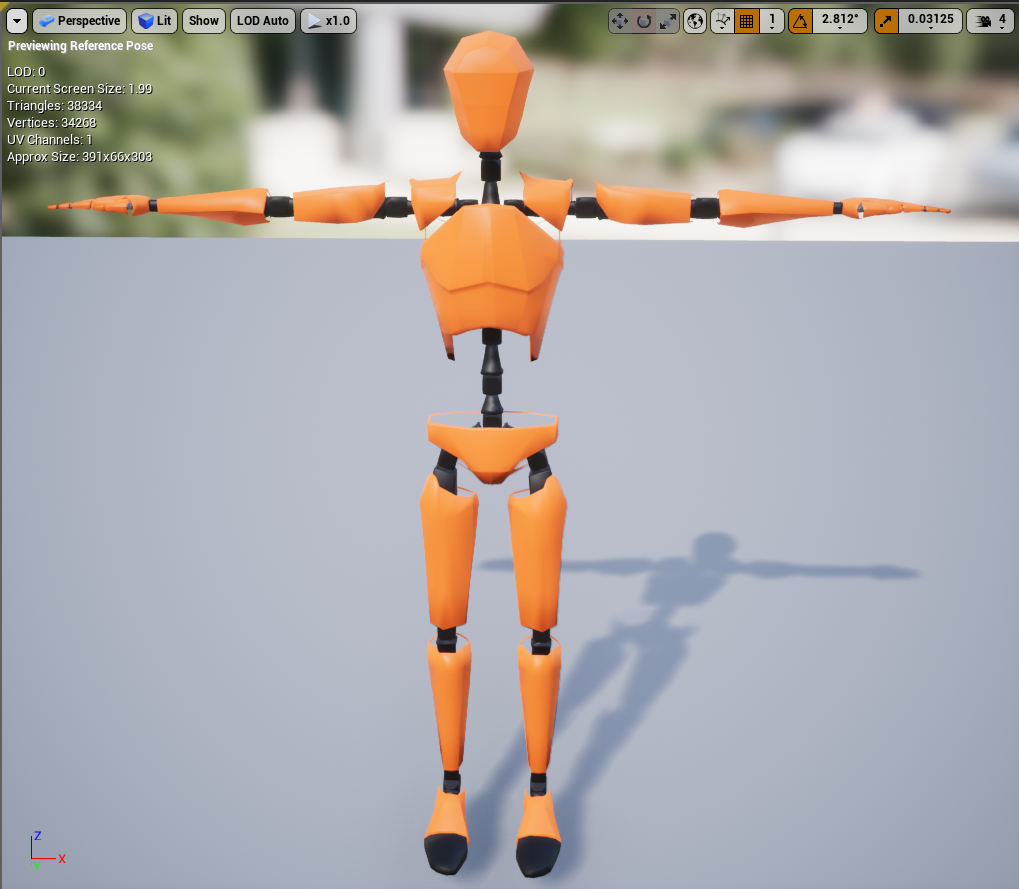Click the Approx Size: 391x66x303 text
The height and width of the screenshot is (889, 1019).
tap(79, 157)
